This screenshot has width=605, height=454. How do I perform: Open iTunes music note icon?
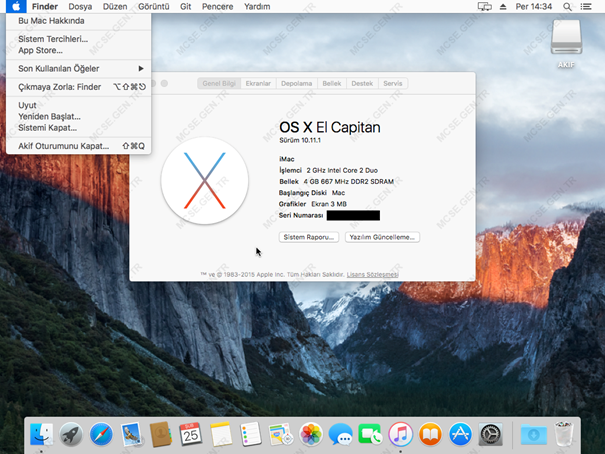pos(400,434)
